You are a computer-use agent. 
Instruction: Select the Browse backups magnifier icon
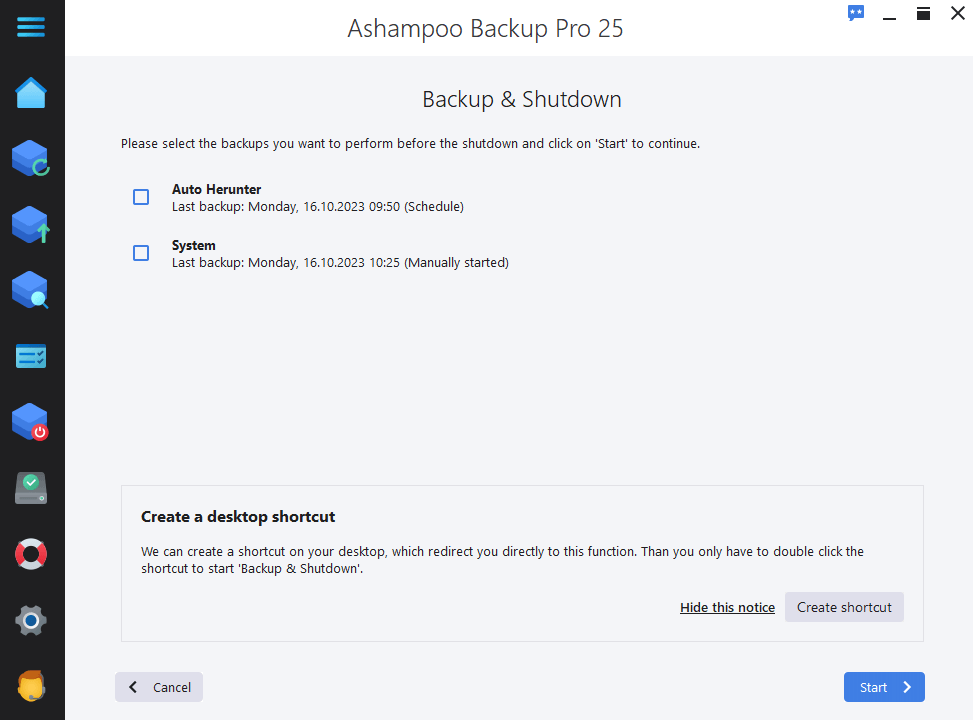(x=31, y=290)
